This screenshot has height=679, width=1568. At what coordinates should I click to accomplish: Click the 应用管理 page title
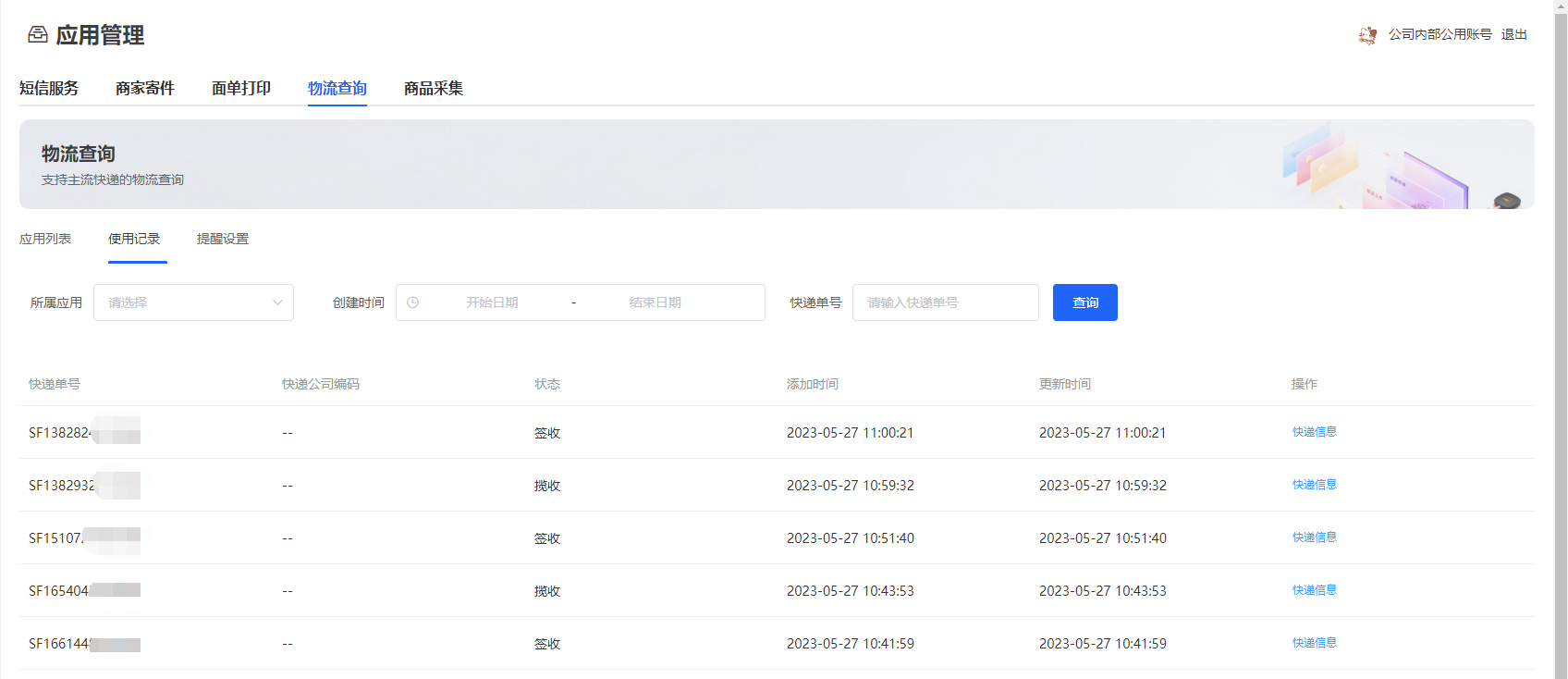coord(100,35)
